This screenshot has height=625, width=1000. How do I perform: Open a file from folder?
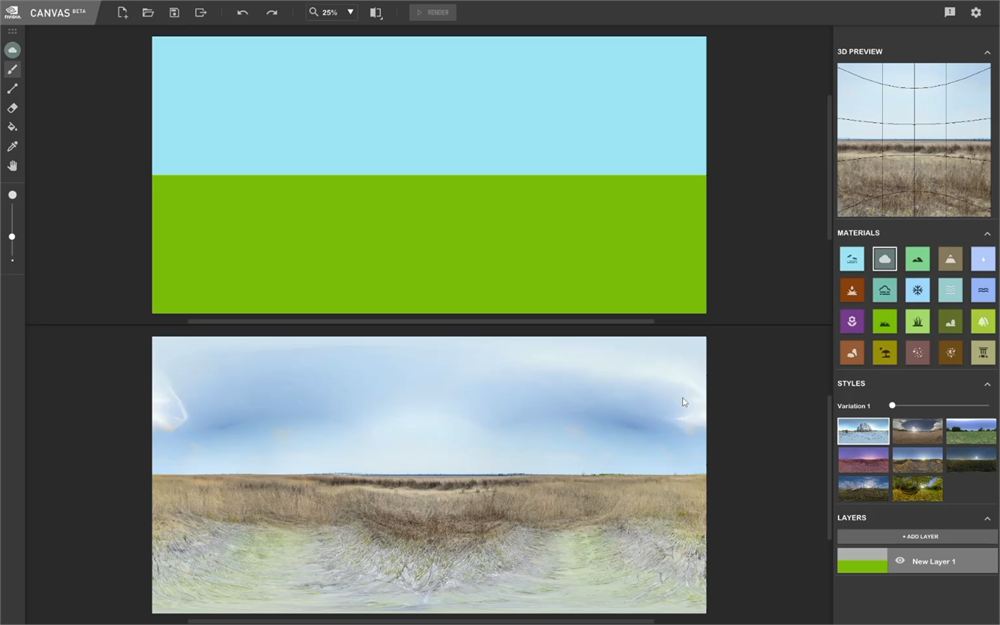148,12
